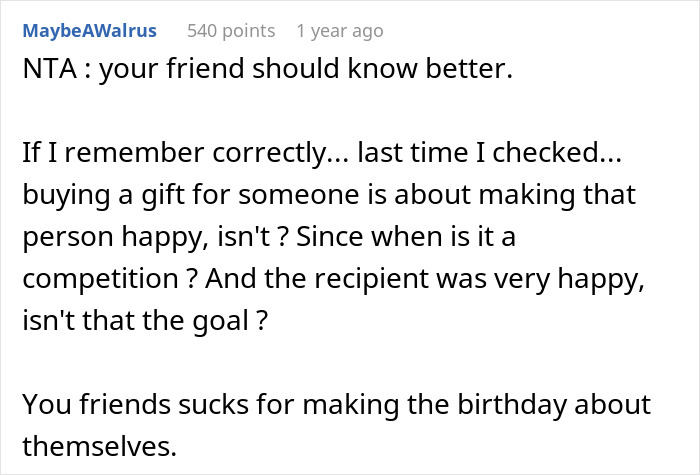This screenshot has width=700, height=475.
Task: Click the word 'points' beside 540
Action: tap(250, 31)
